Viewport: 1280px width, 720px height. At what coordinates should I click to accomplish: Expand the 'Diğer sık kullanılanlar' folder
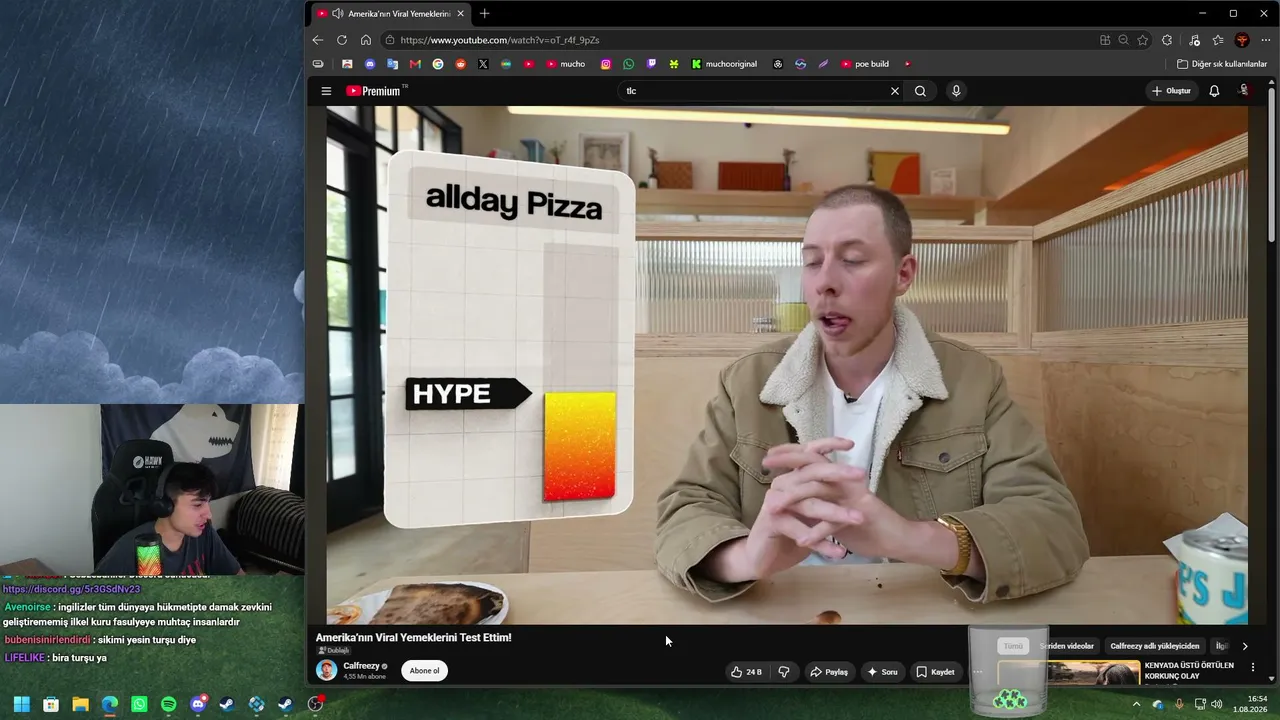(x=1222, y=64)
